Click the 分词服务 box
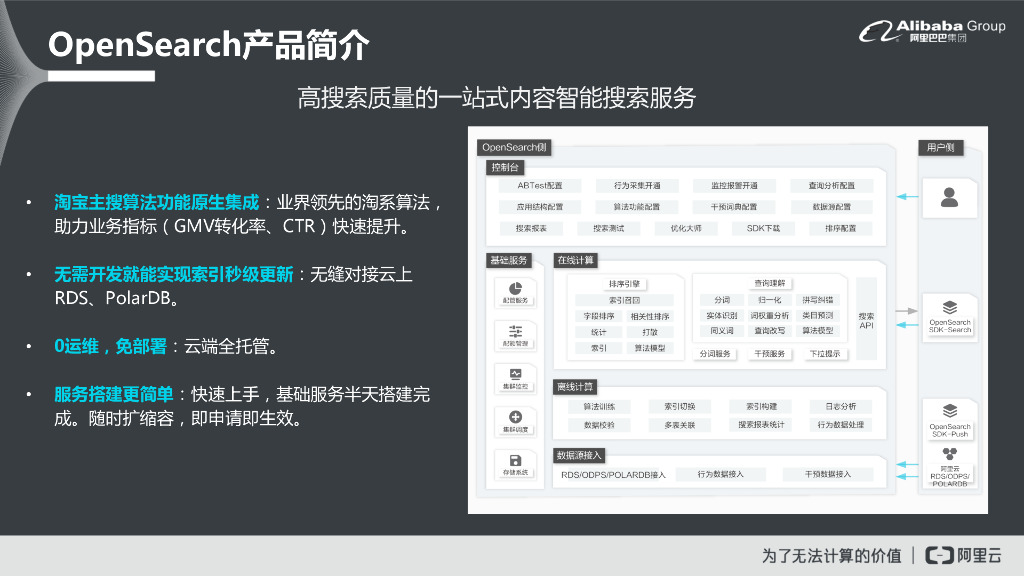 715,354
